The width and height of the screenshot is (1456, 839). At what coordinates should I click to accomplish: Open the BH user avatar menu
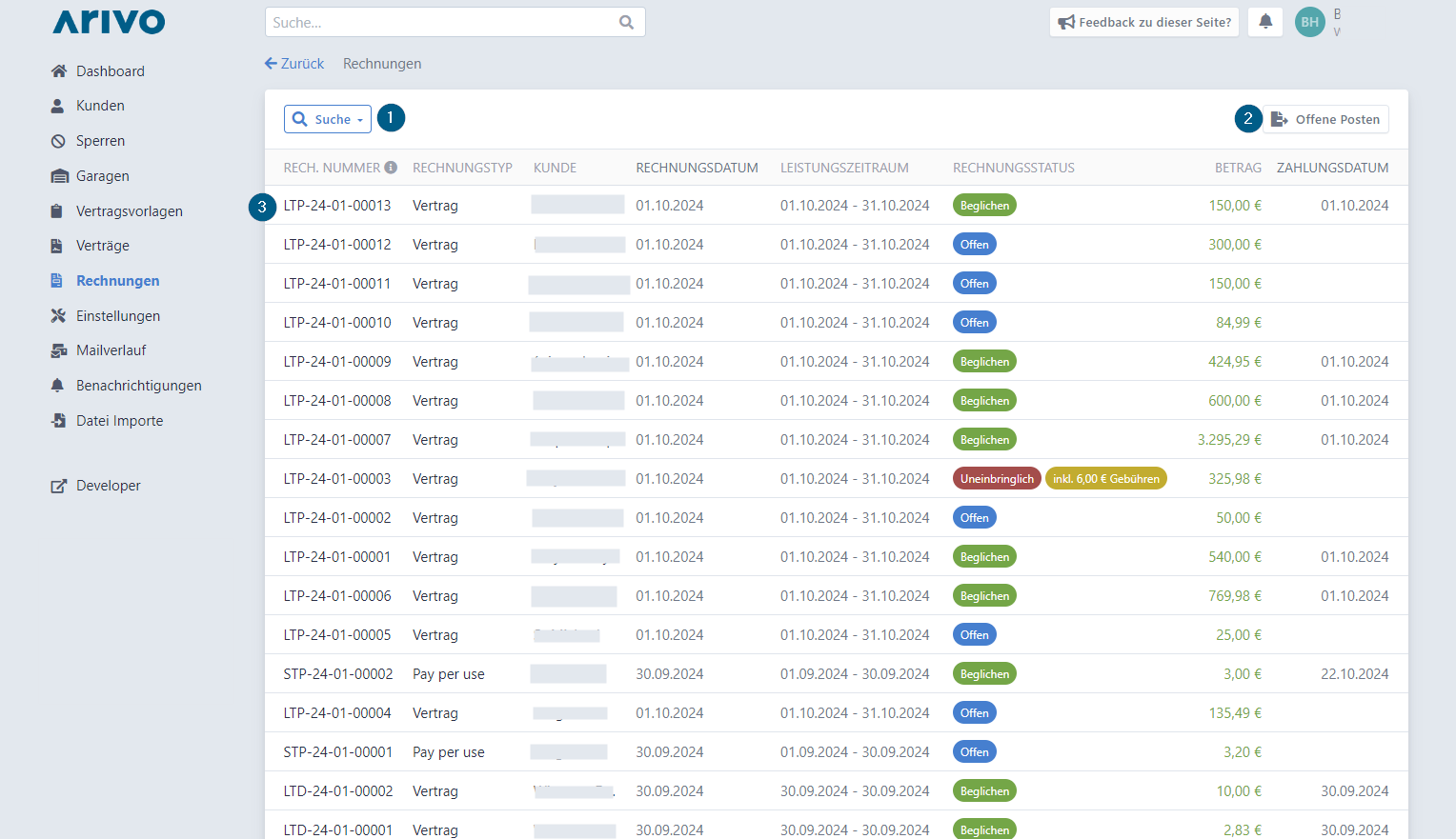(1310, 22)
